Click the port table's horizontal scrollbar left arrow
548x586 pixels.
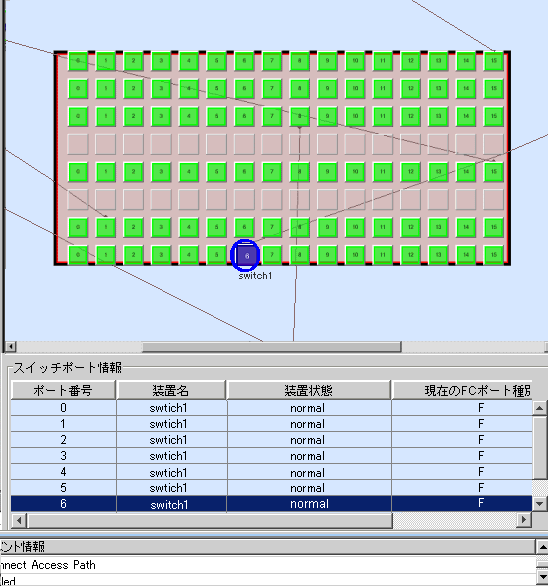point(18,520)
